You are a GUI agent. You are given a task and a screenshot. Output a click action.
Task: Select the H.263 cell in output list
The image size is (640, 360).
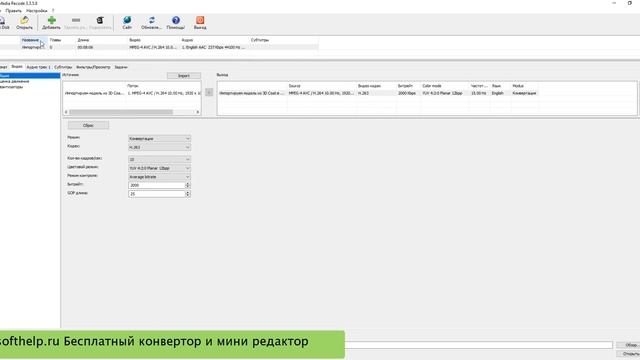click(363, 93)
